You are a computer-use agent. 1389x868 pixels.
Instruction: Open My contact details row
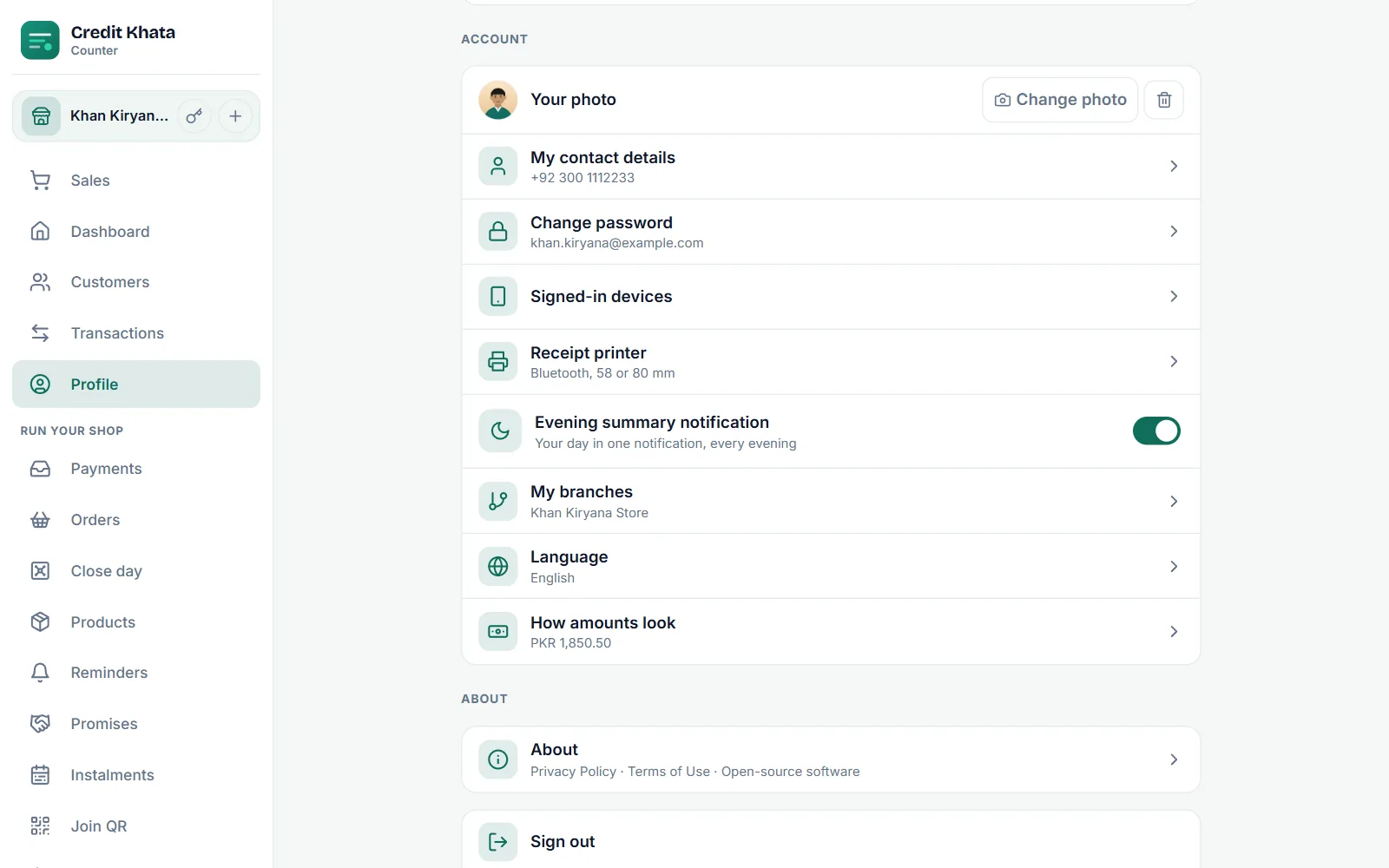[x=831, y=167]
